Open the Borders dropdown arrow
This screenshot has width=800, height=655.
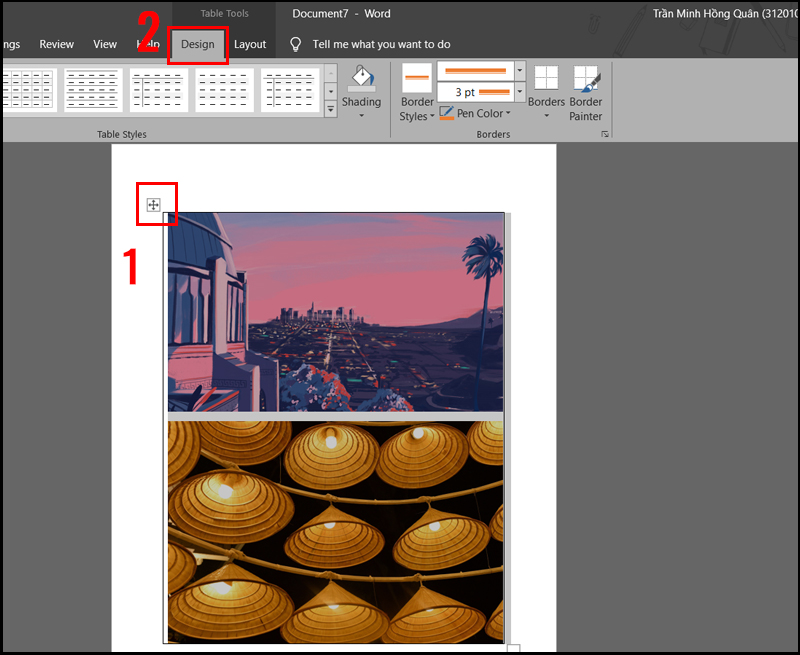(546, 116)
